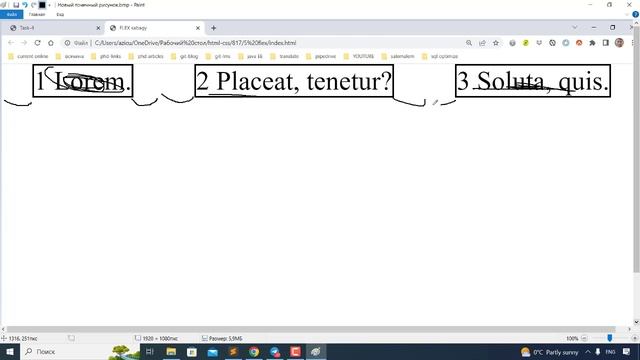Open the git blog bookmark folder
640x360 pixels.
tap(184, 56)
